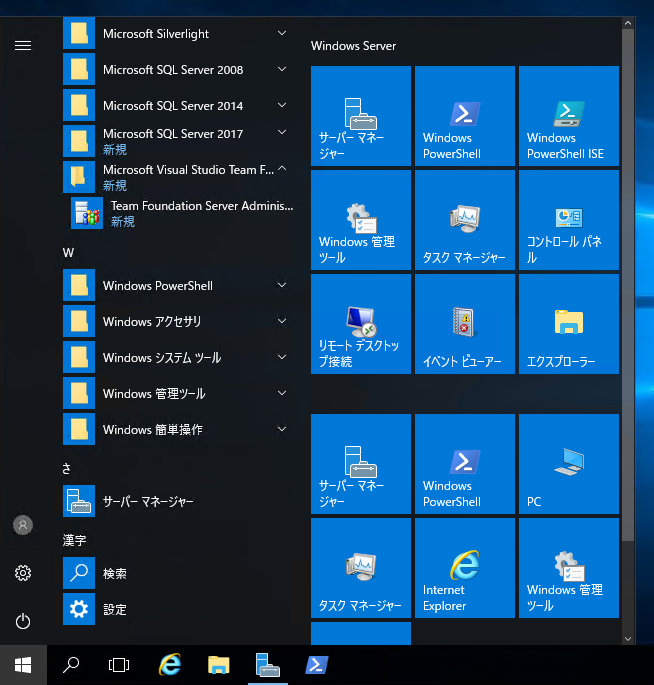This screenshot has width=654, height=685.
Task: Expand Windows 管理ツール folder chevron
Action: (x=282, y=393)
